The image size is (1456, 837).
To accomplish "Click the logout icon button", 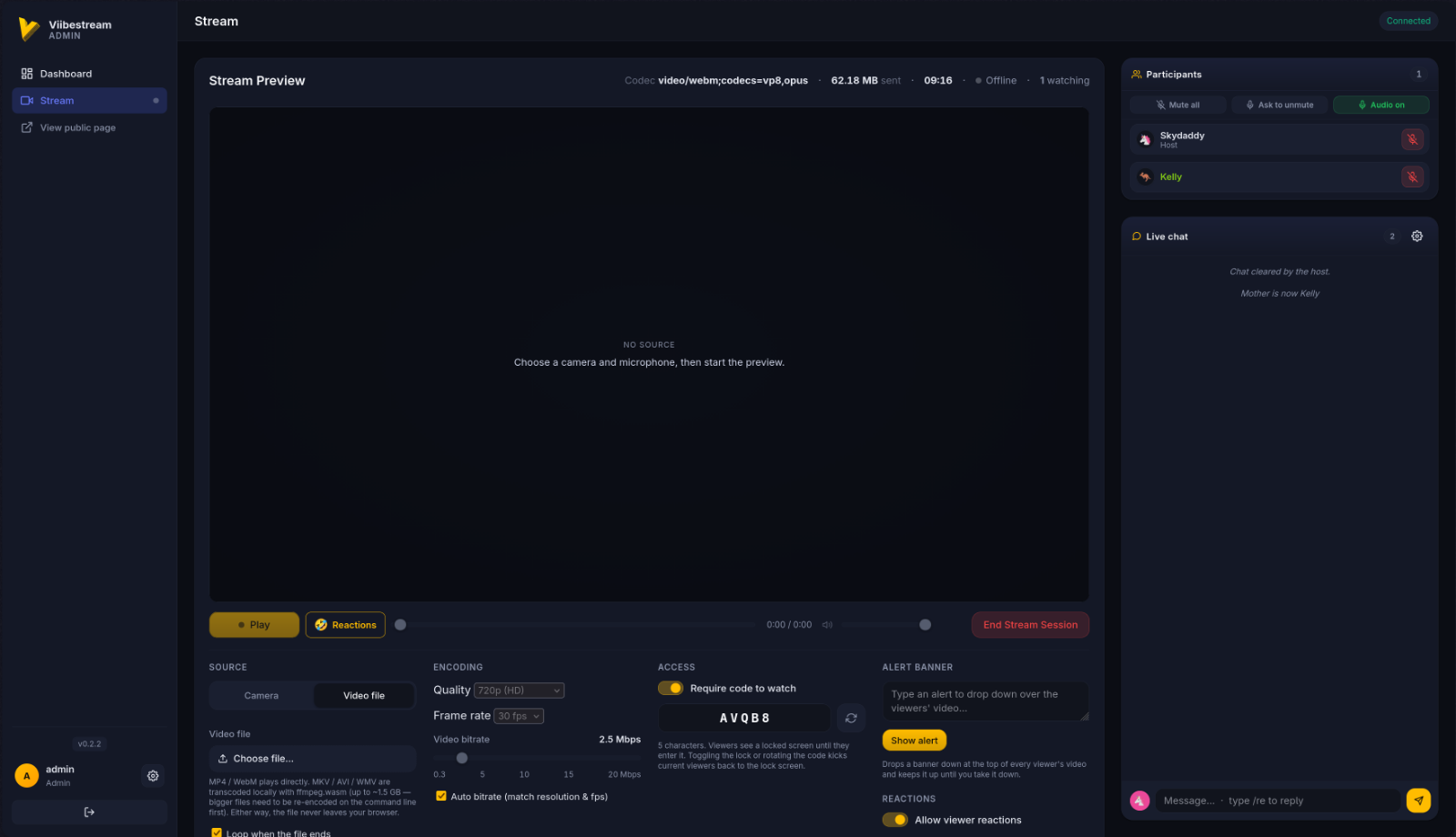I will [89, 812].
